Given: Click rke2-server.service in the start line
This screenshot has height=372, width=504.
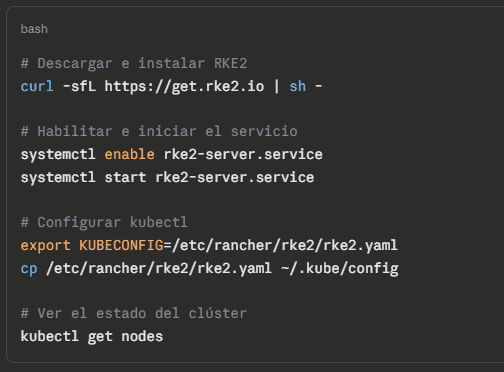Looking at the screenshot, I should tap(235, 177).
